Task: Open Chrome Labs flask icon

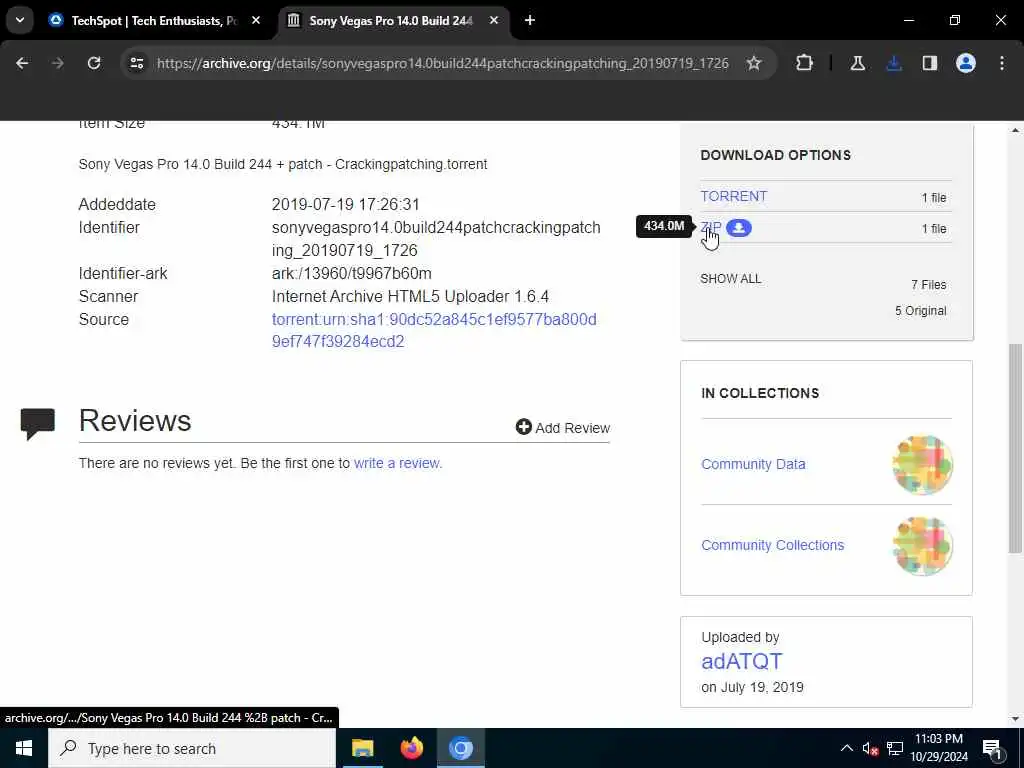Action: [857, 63]
